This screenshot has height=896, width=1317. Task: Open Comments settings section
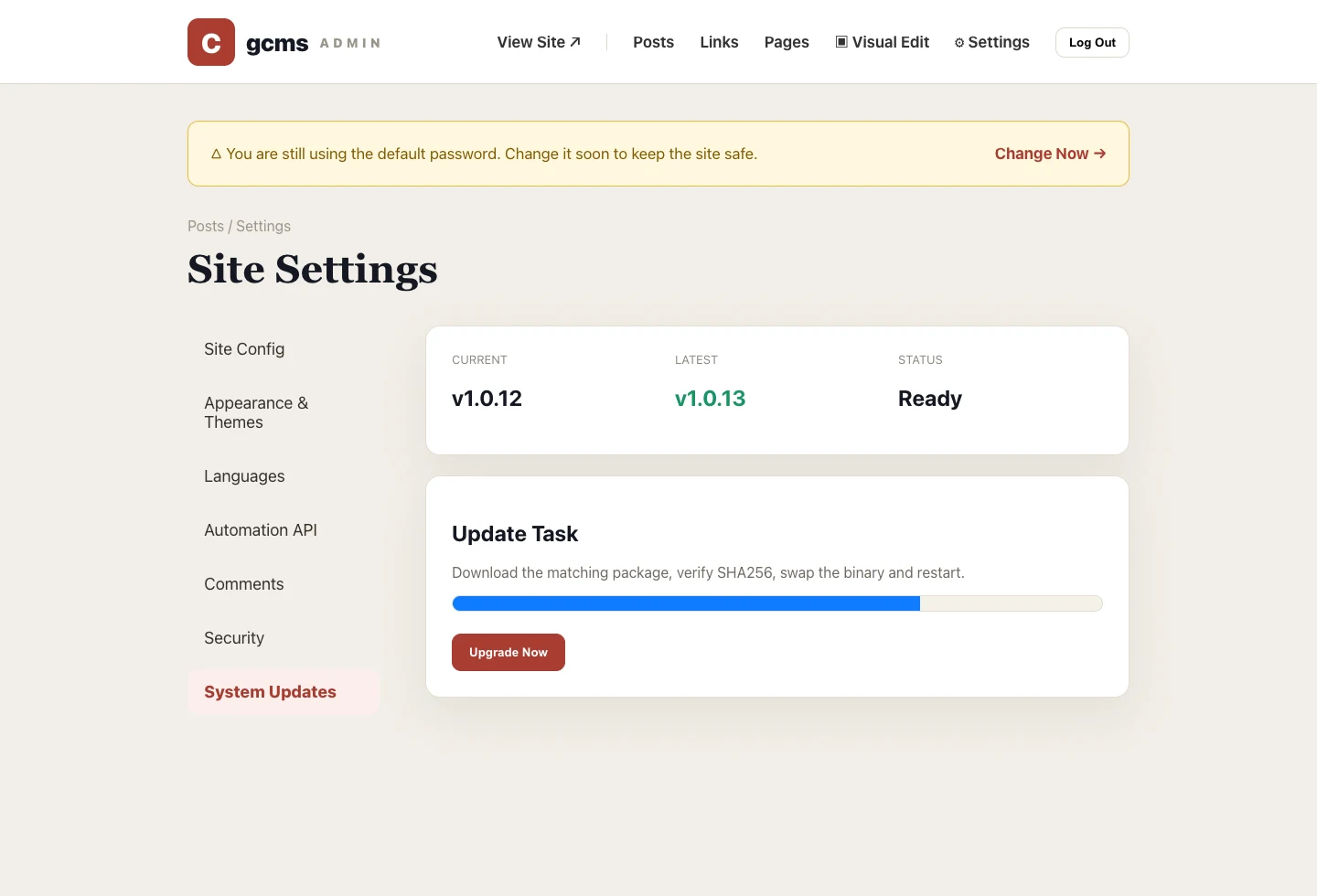(284, 584)
